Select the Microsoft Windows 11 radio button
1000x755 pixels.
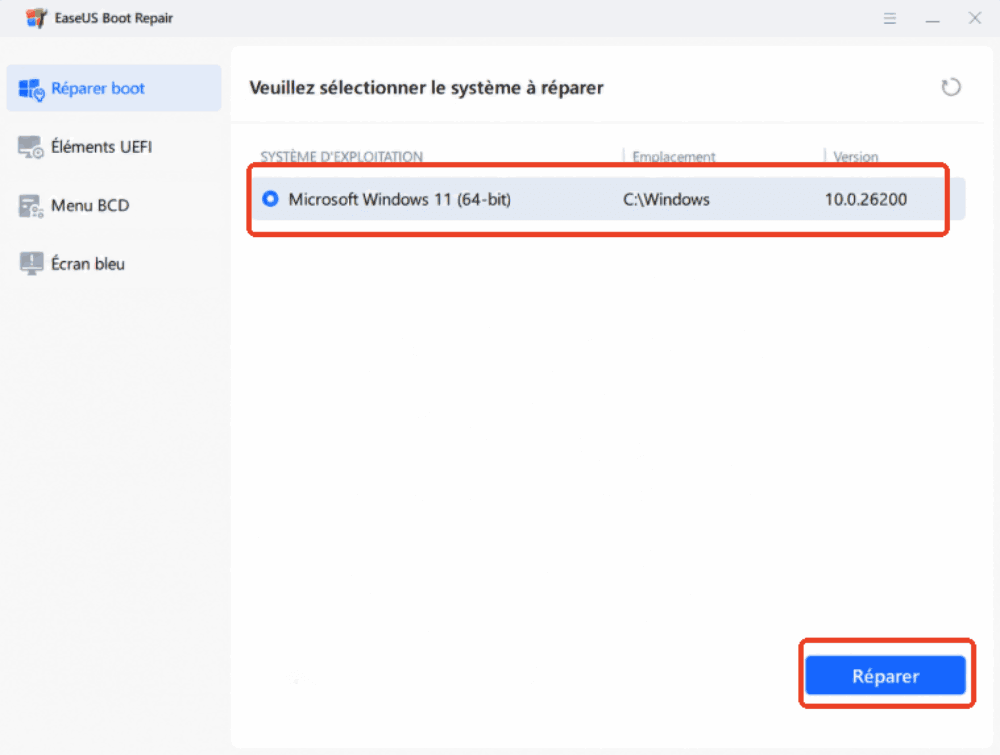point(270,199)
